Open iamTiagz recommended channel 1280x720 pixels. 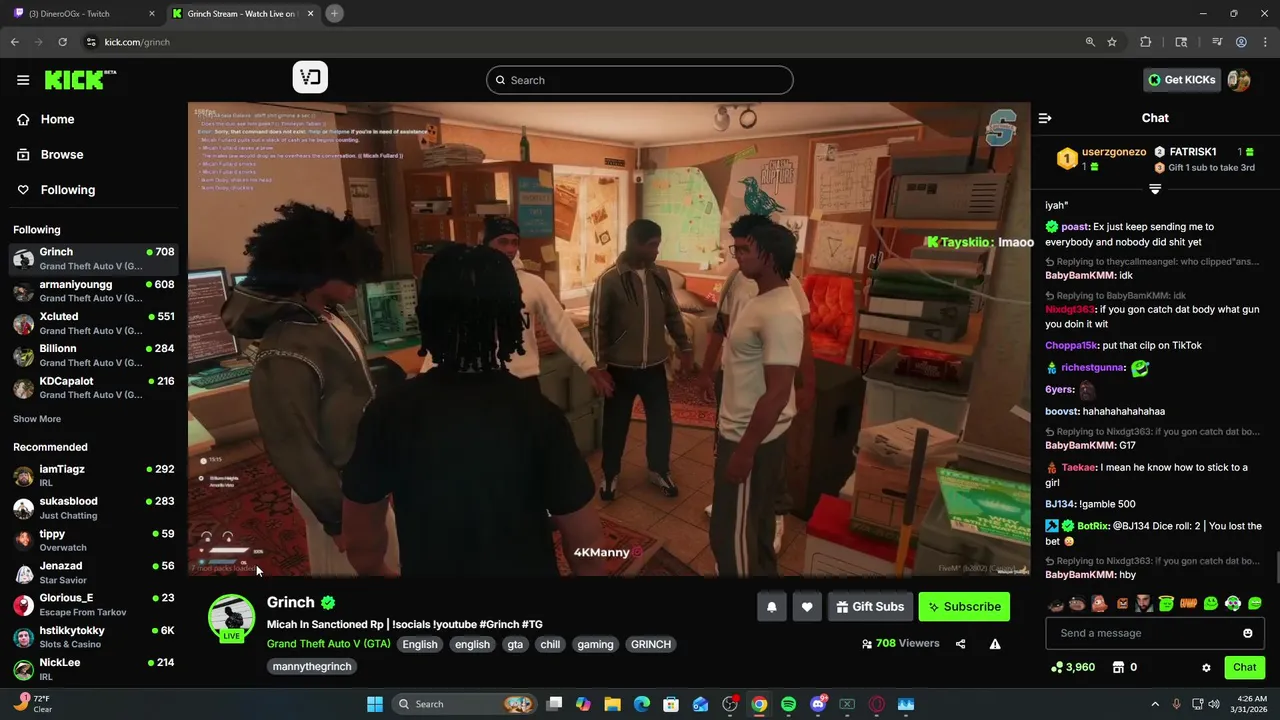(x=94, y=476)
